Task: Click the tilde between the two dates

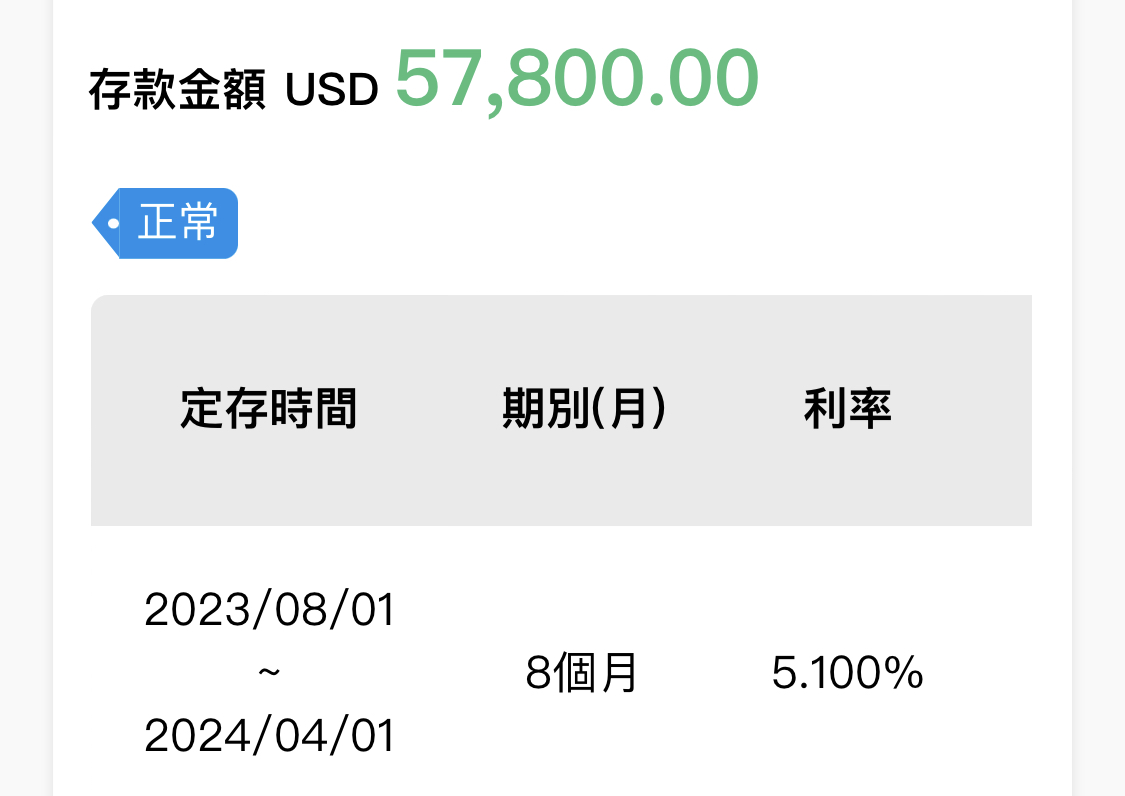Action: point(269,673)
